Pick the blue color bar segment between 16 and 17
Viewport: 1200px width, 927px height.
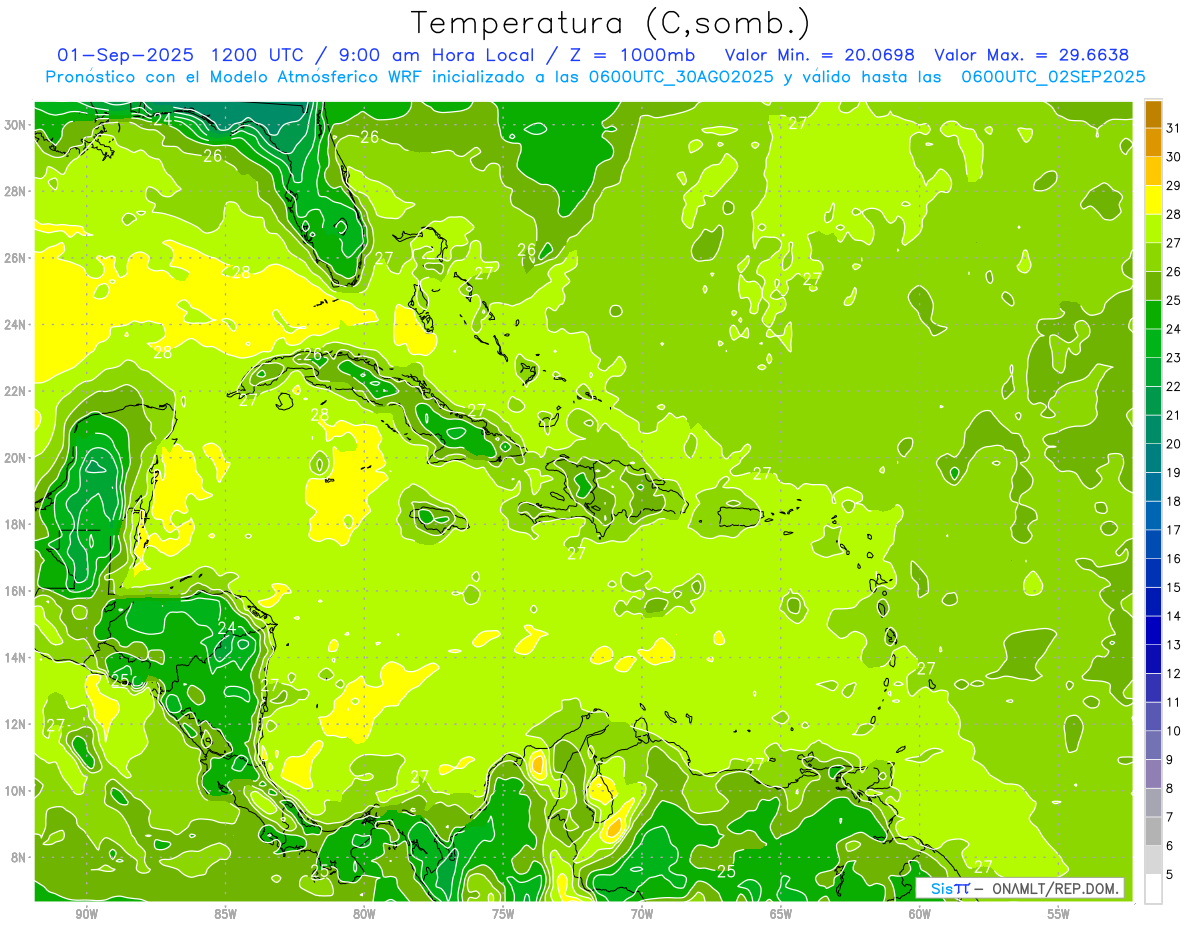click(1154, 544)
